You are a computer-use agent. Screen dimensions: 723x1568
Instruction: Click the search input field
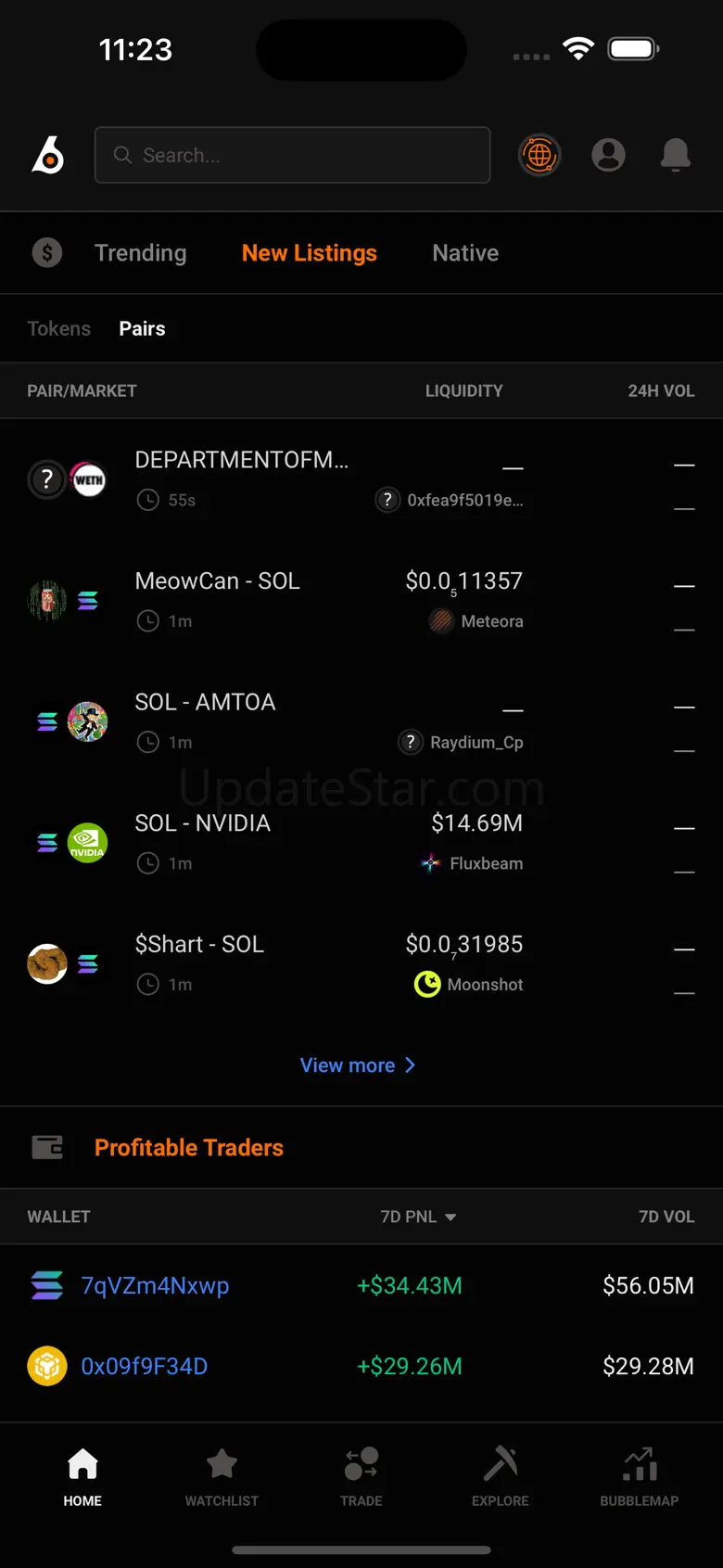click(x=292, y=155)
